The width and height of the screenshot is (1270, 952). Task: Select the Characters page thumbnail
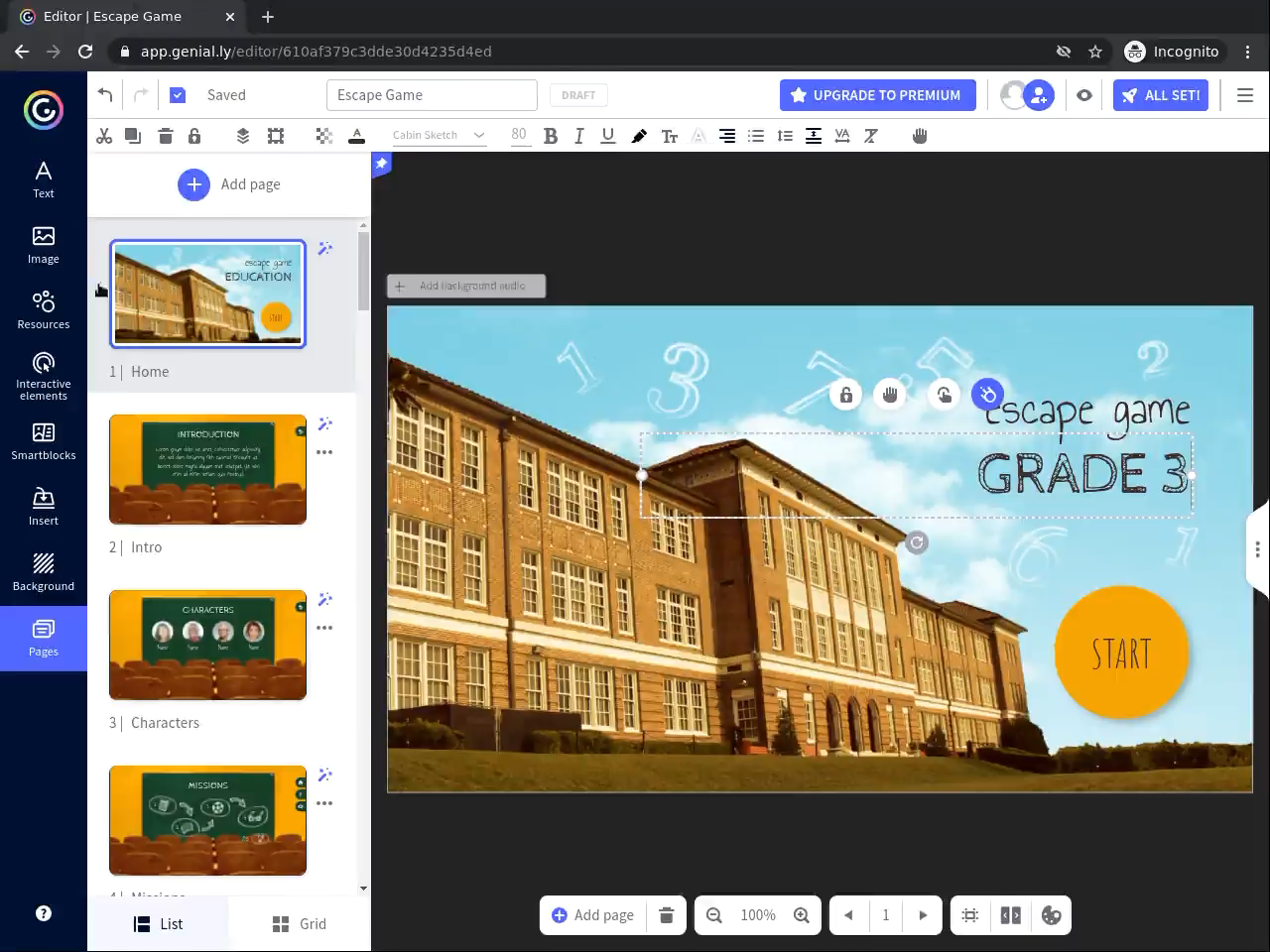[x=207, y=645]
